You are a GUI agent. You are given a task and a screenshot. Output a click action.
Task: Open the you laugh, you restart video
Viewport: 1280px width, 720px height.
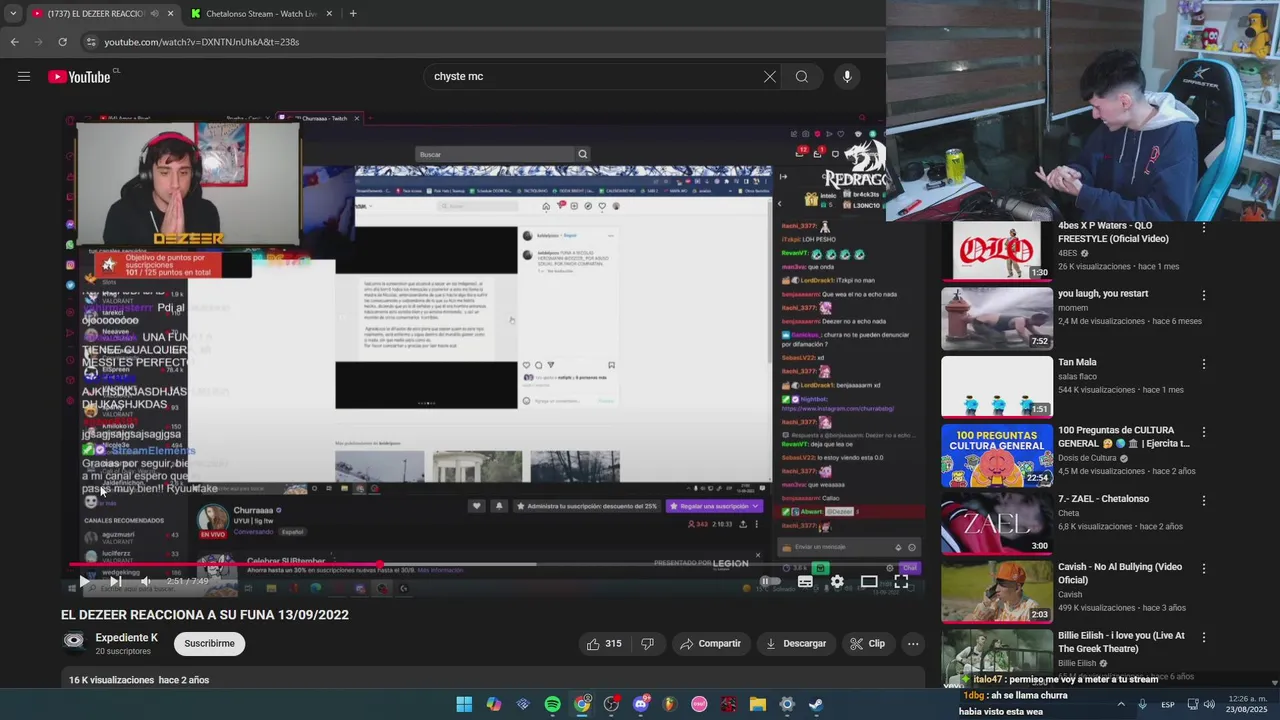(x=997, y=318)
